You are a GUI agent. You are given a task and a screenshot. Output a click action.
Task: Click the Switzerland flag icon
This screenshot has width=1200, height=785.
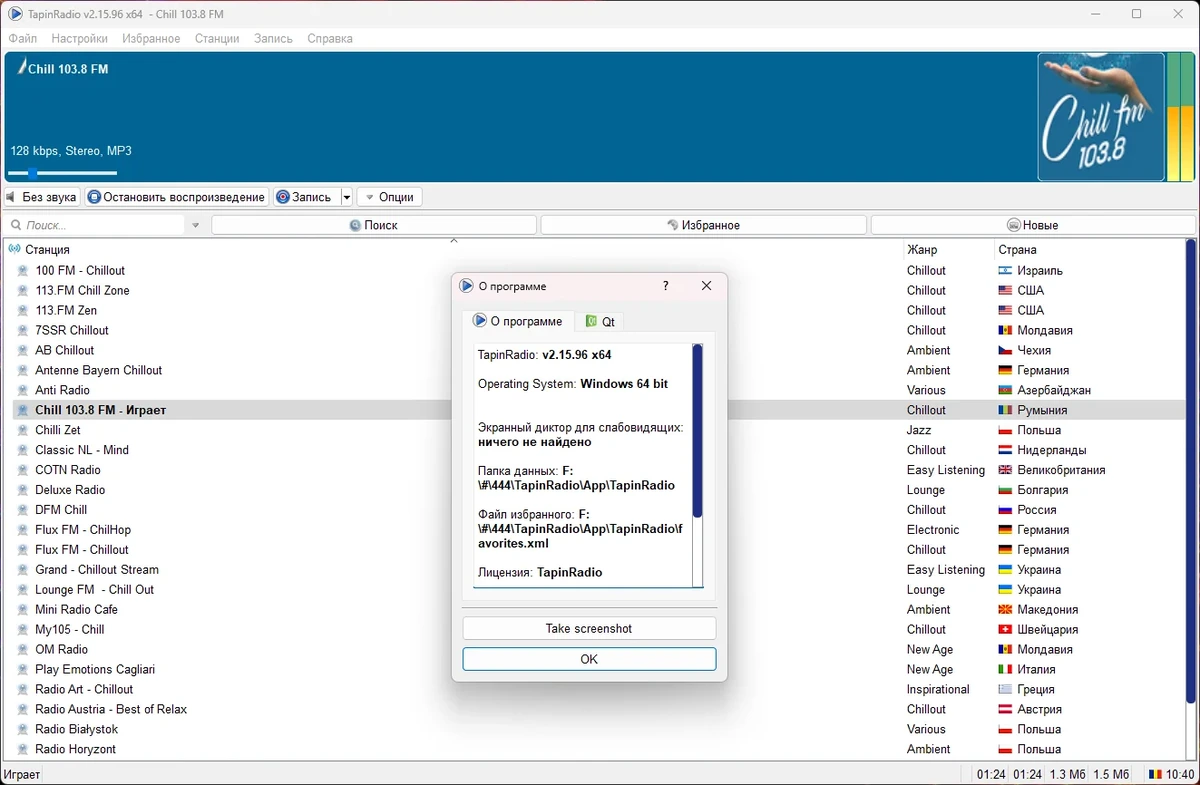pos(1005,630)
